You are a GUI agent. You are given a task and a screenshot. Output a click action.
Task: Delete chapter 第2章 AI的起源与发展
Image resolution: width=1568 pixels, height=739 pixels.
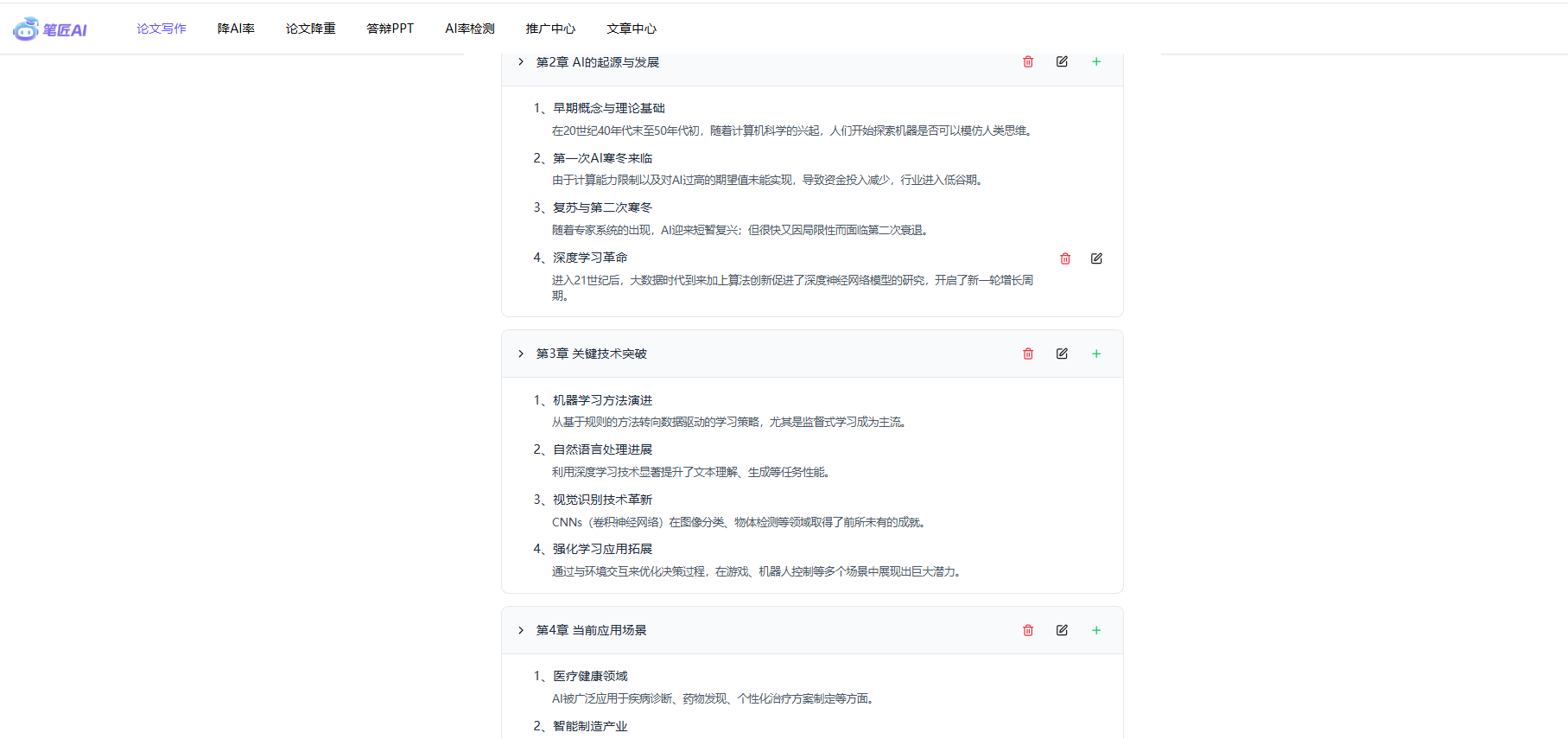coord(1028,61)
